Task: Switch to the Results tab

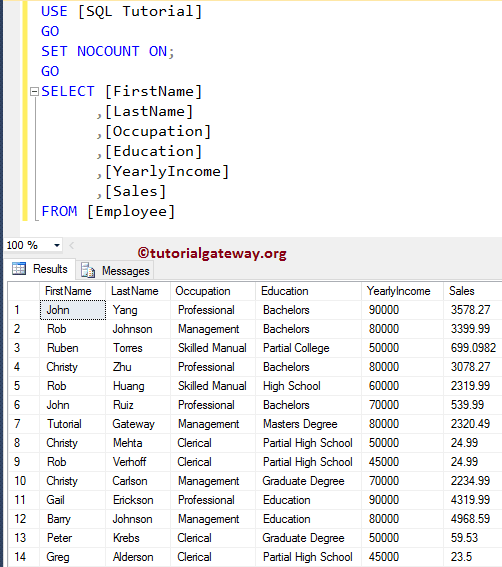Action: tap(40, 269)
